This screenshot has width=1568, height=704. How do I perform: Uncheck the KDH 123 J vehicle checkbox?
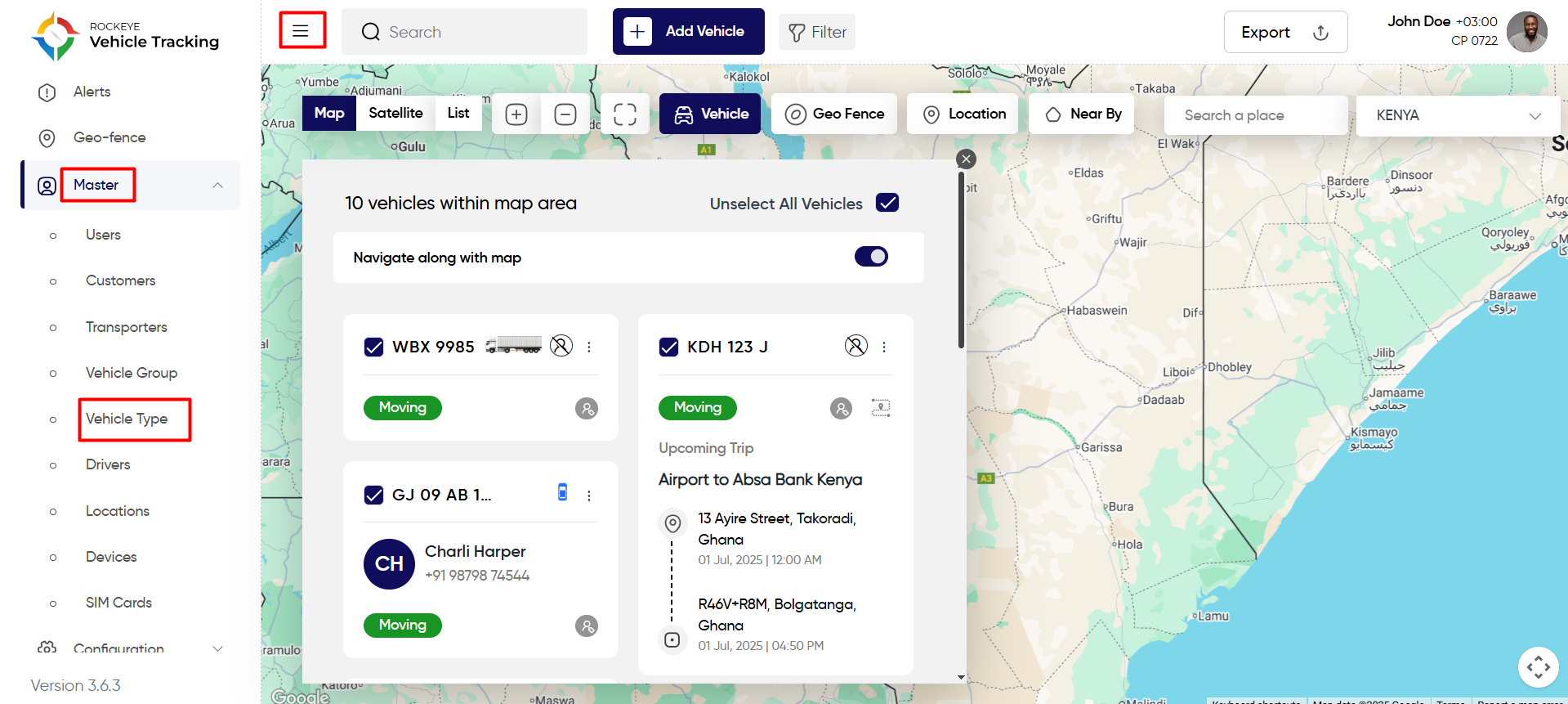pyautogui.click(x=668, y=347)
